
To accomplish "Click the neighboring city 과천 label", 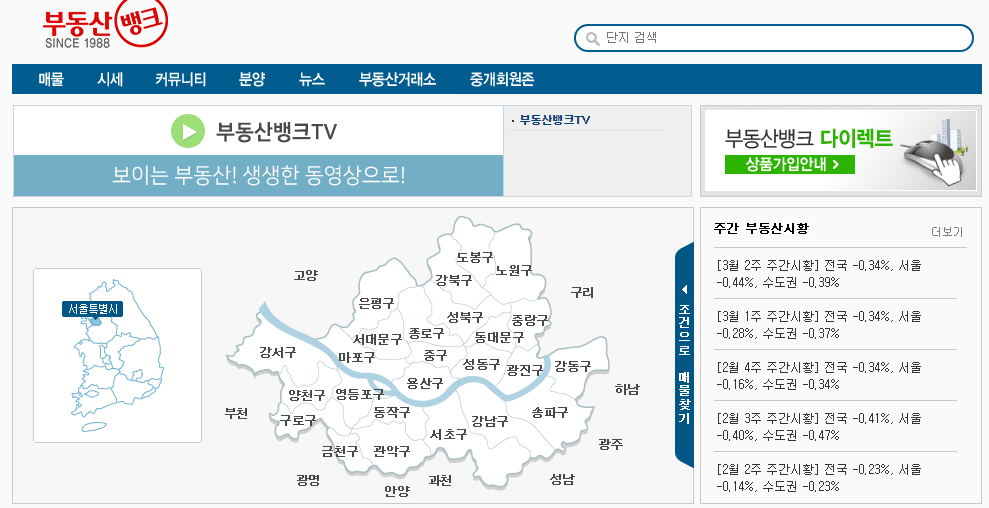I will pos(440,481).
